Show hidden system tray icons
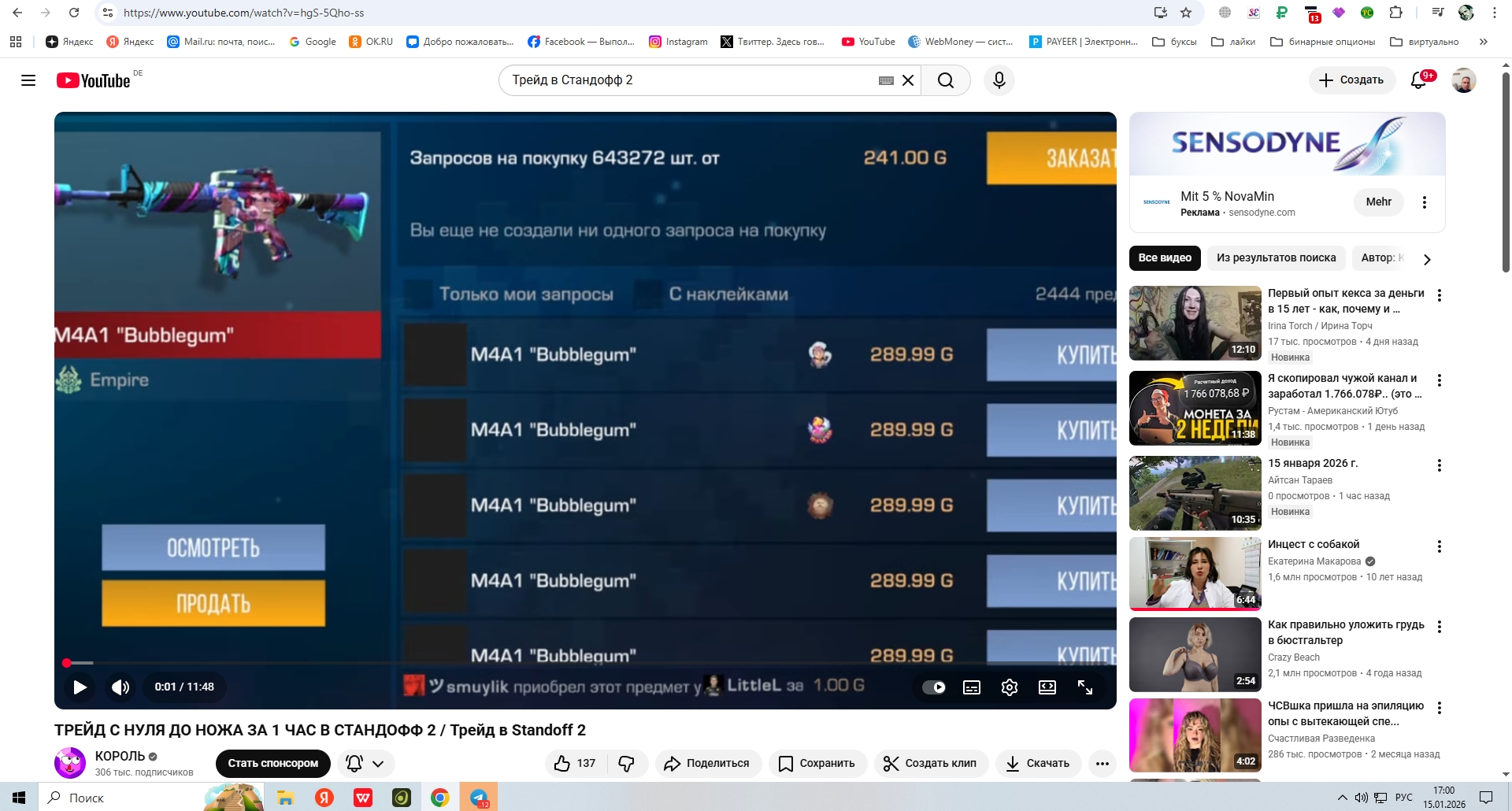Screen dimensions: 1512x811 1343,798
